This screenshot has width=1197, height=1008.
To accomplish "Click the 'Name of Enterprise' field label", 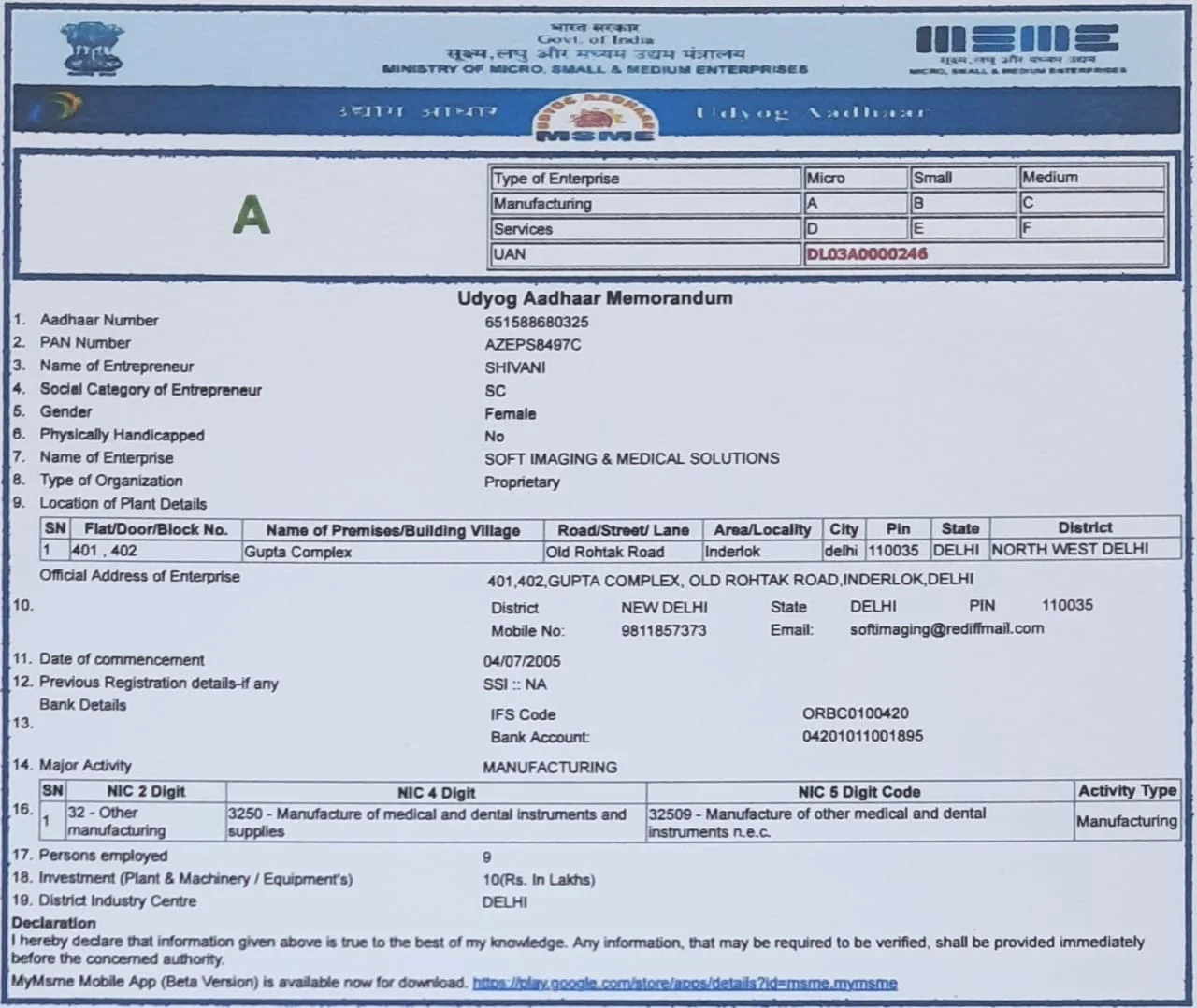I will (106, 457).
